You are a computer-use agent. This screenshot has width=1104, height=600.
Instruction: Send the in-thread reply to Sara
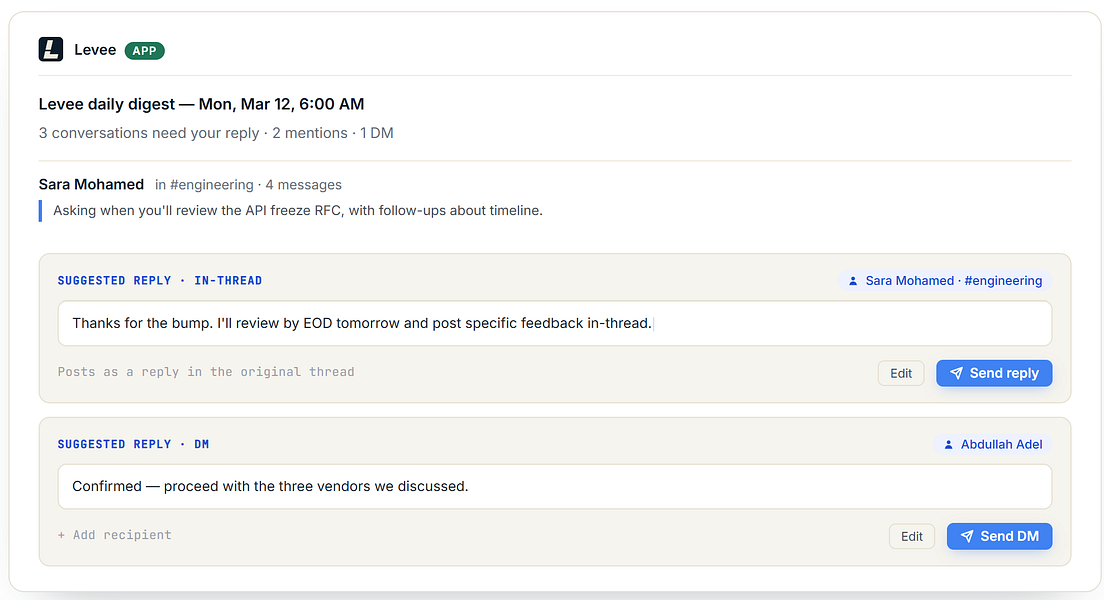coord(994,373)
